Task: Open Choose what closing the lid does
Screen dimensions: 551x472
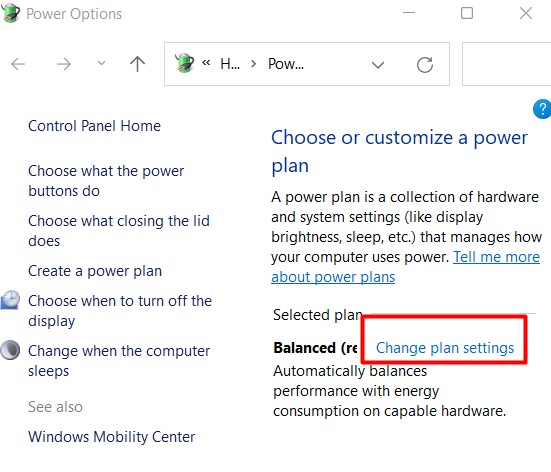Action: (x=119, y=231)
